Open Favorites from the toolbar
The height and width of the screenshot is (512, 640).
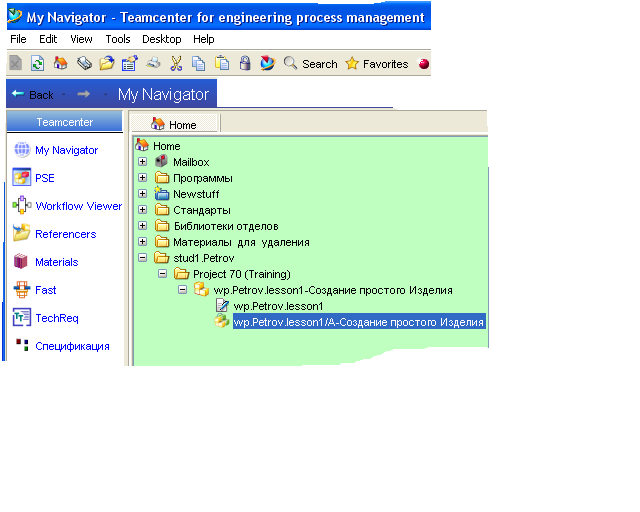click(376, 64)
